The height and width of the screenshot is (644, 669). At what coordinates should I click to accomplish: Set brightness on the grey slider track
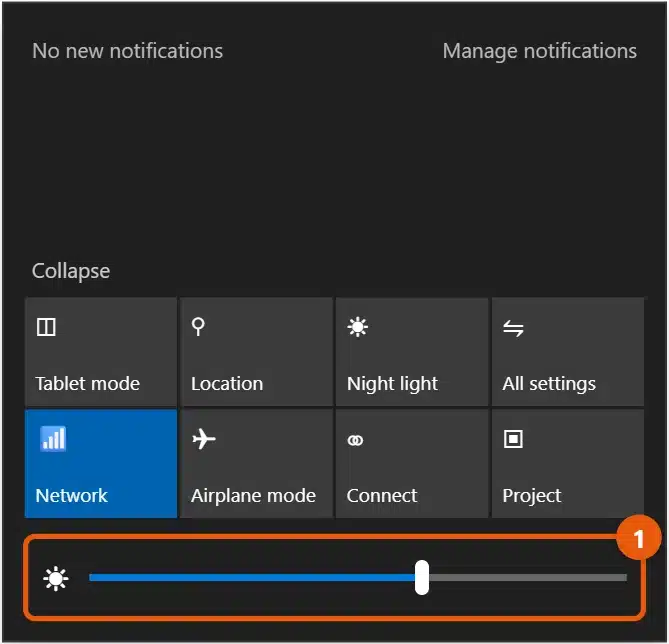click(528, 577)
